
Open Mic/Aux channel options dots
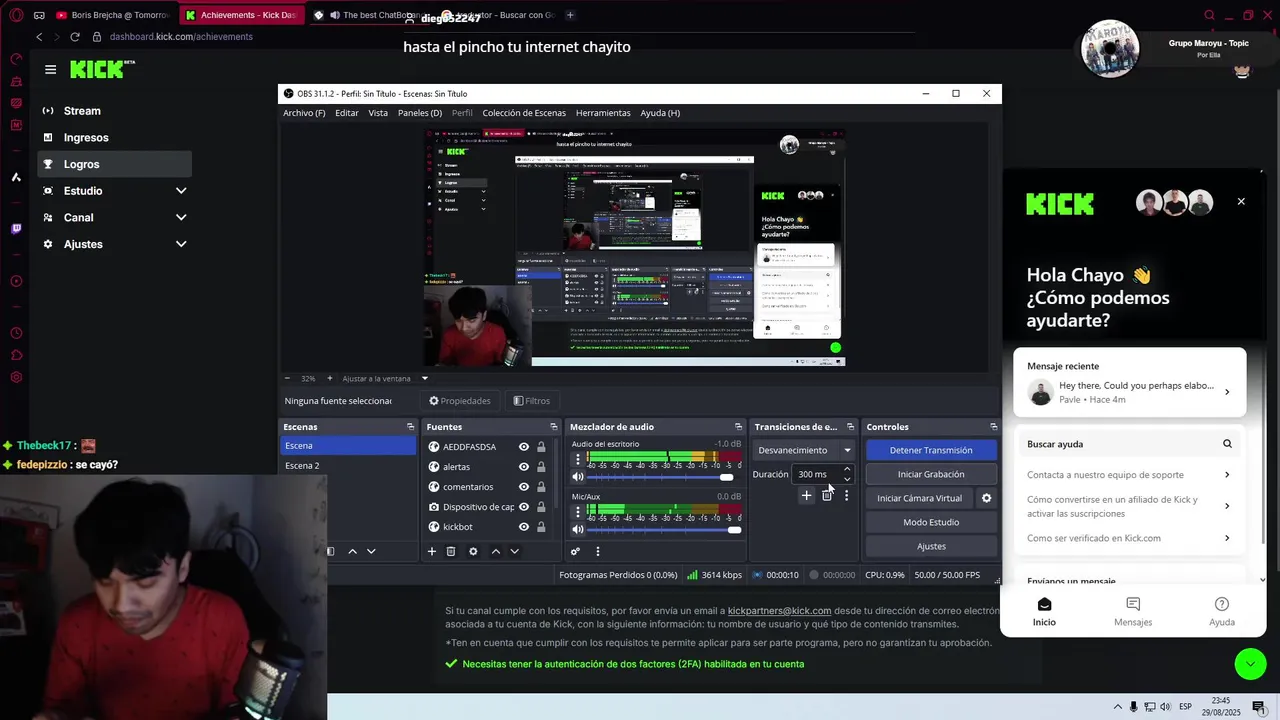[577, 512]
